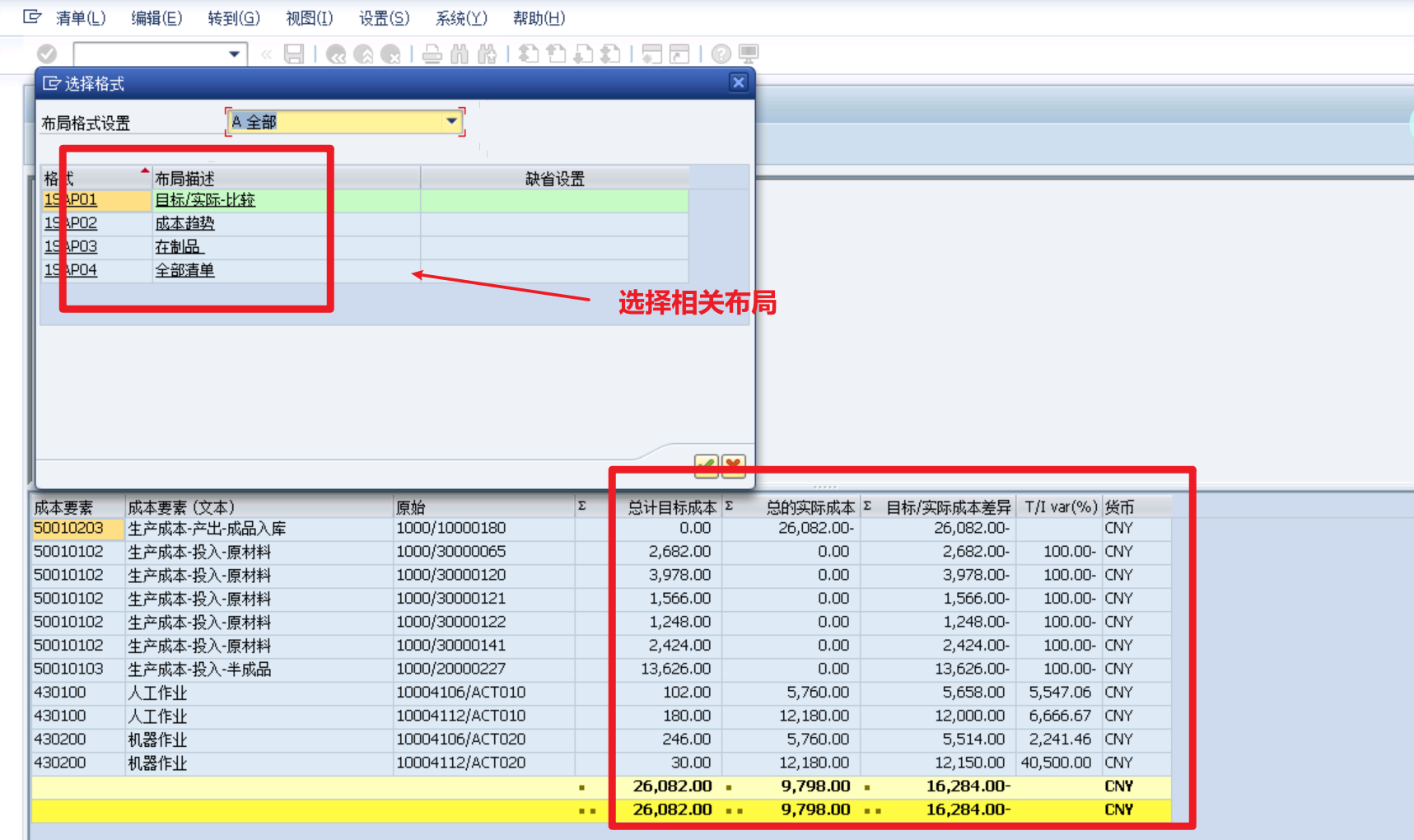Image resolution: width=1414 pixels, height=840 pixels.
Task: Click the Create New Session icon
Action: 652,54
